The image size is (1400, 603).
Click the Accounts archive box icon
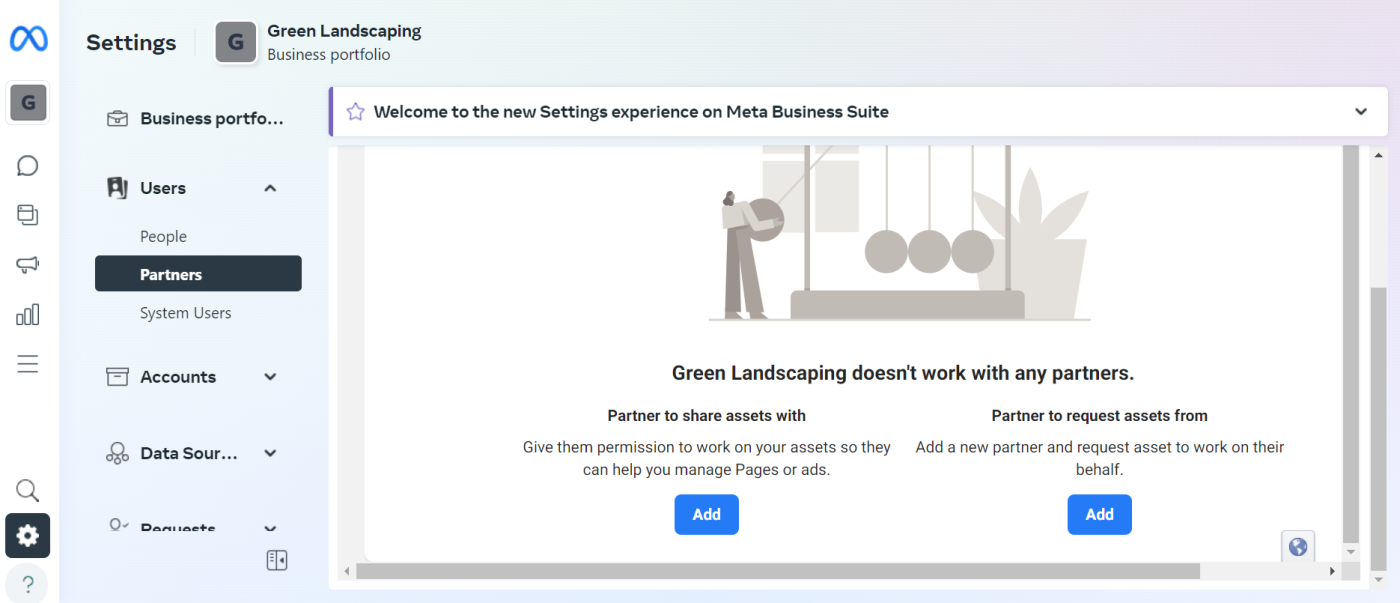click(x=117, y=377)
